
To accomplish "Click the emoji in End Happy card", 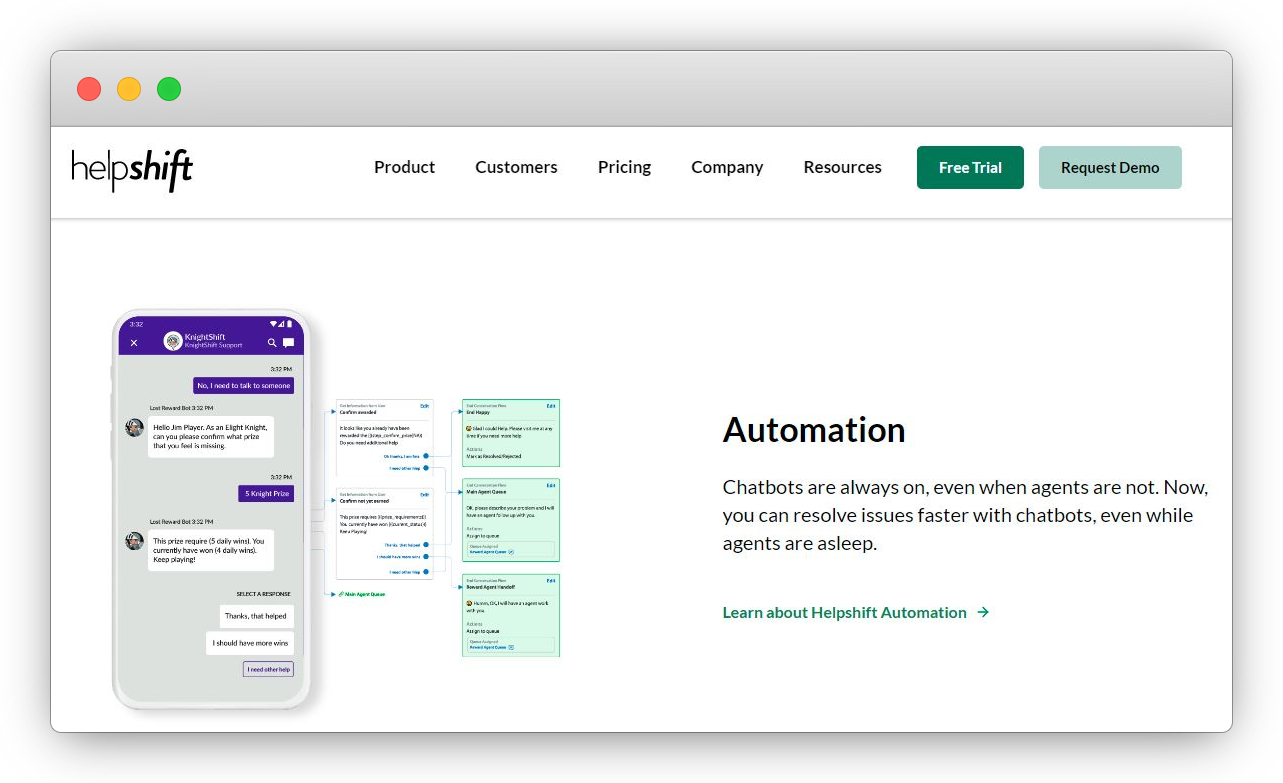I will coord(468,428).
